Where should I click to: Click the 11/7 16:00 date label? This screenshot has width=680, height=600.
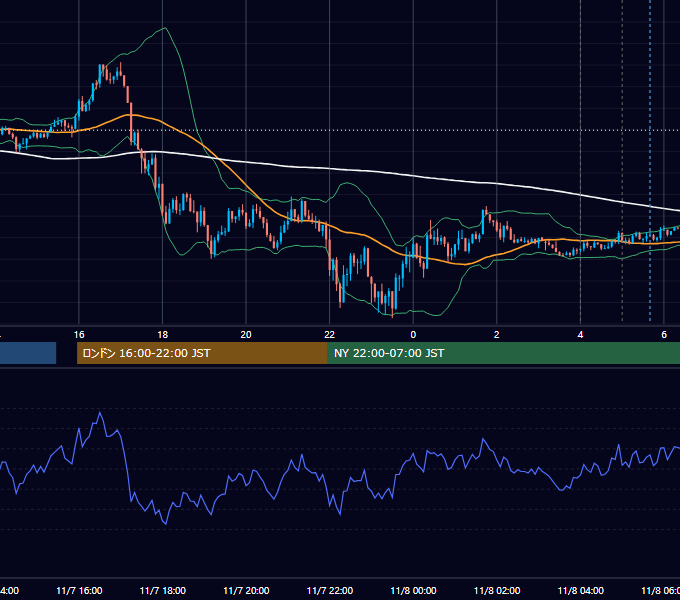(79, 590)
